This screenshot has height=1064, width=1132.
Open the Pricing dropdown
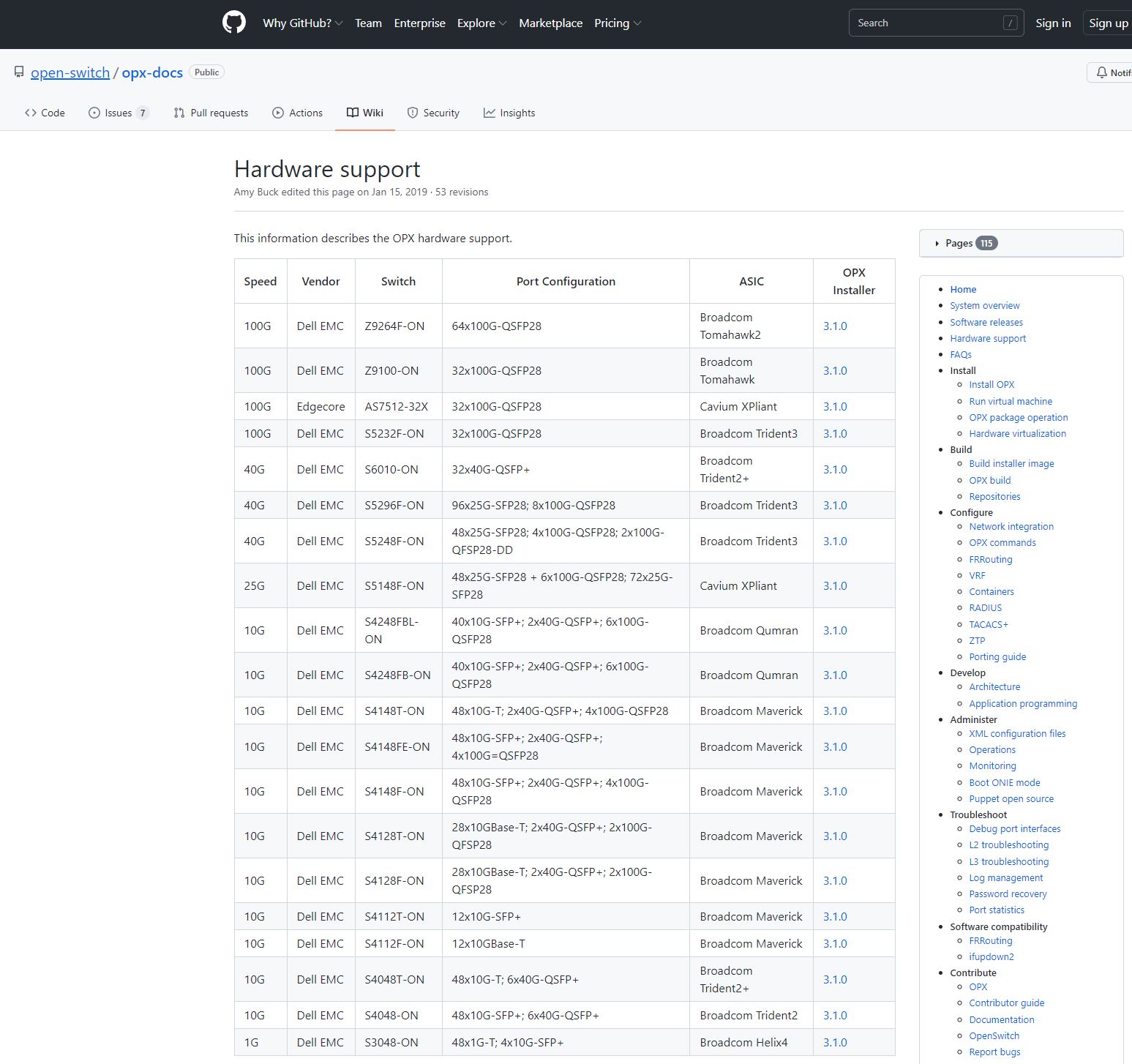617,23
